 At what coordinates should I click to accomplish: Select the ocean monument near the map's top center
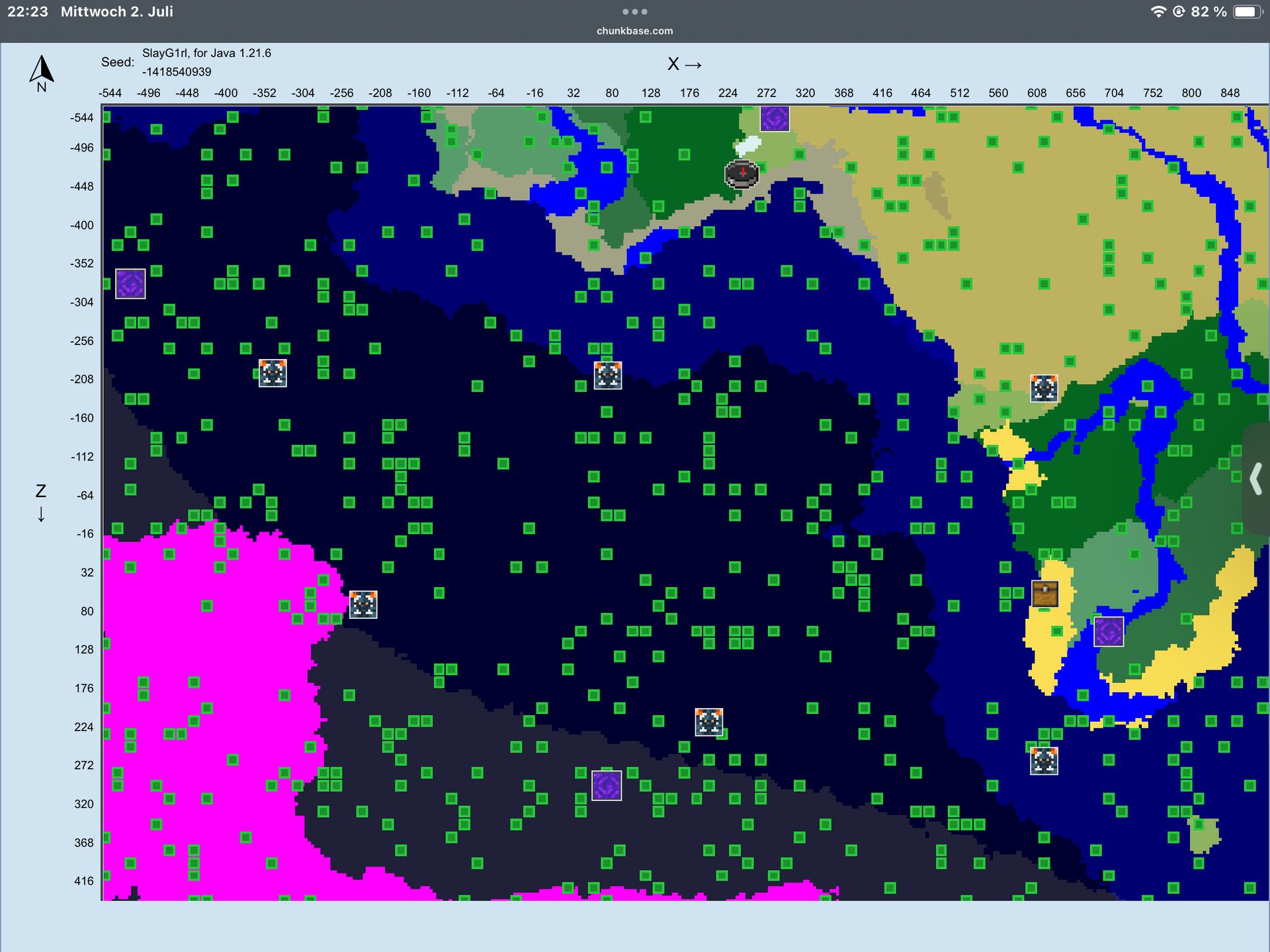pos(608,375)
